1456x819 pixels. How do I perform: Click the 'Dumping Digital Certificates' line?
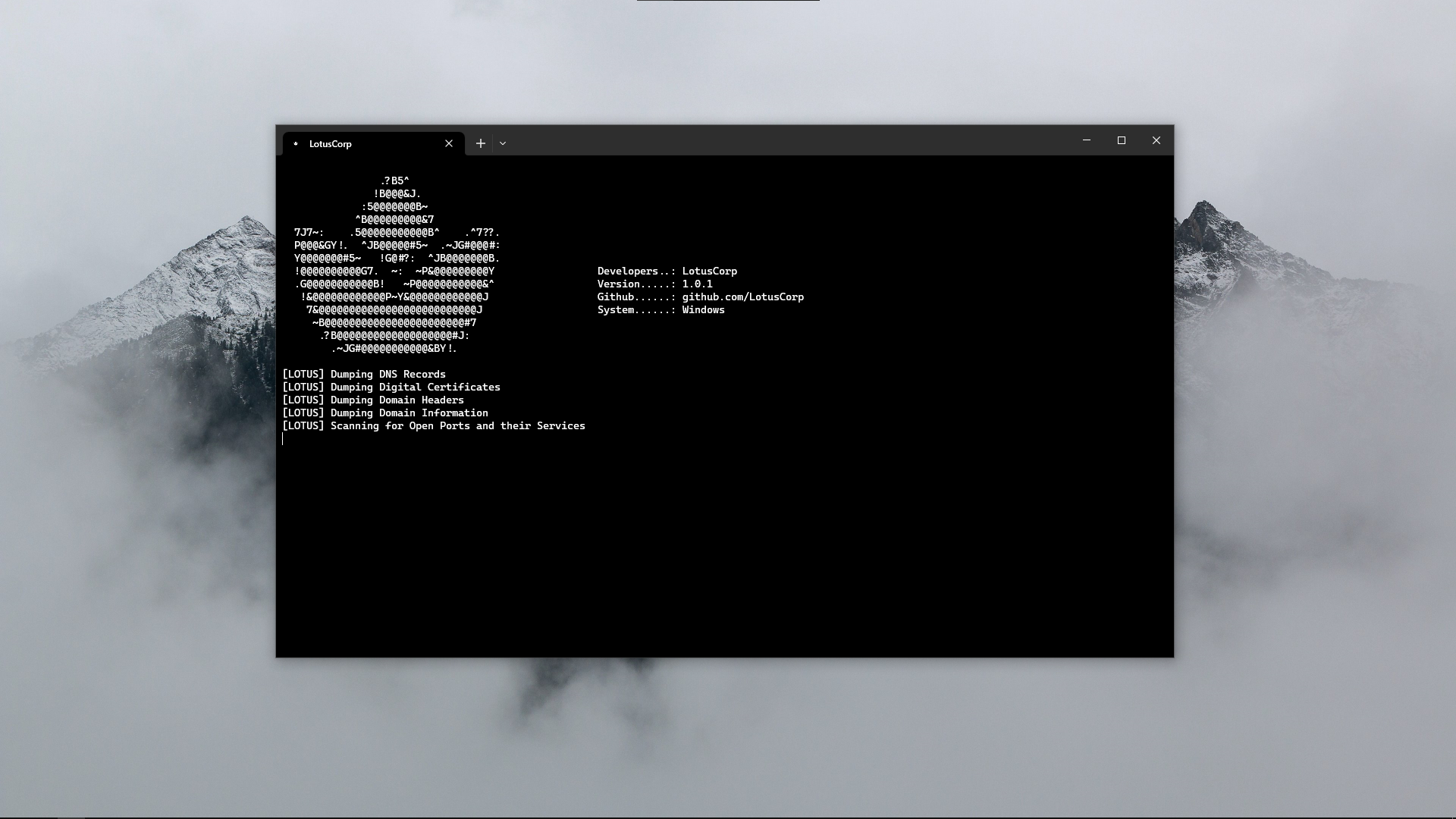tap(391, 387)
